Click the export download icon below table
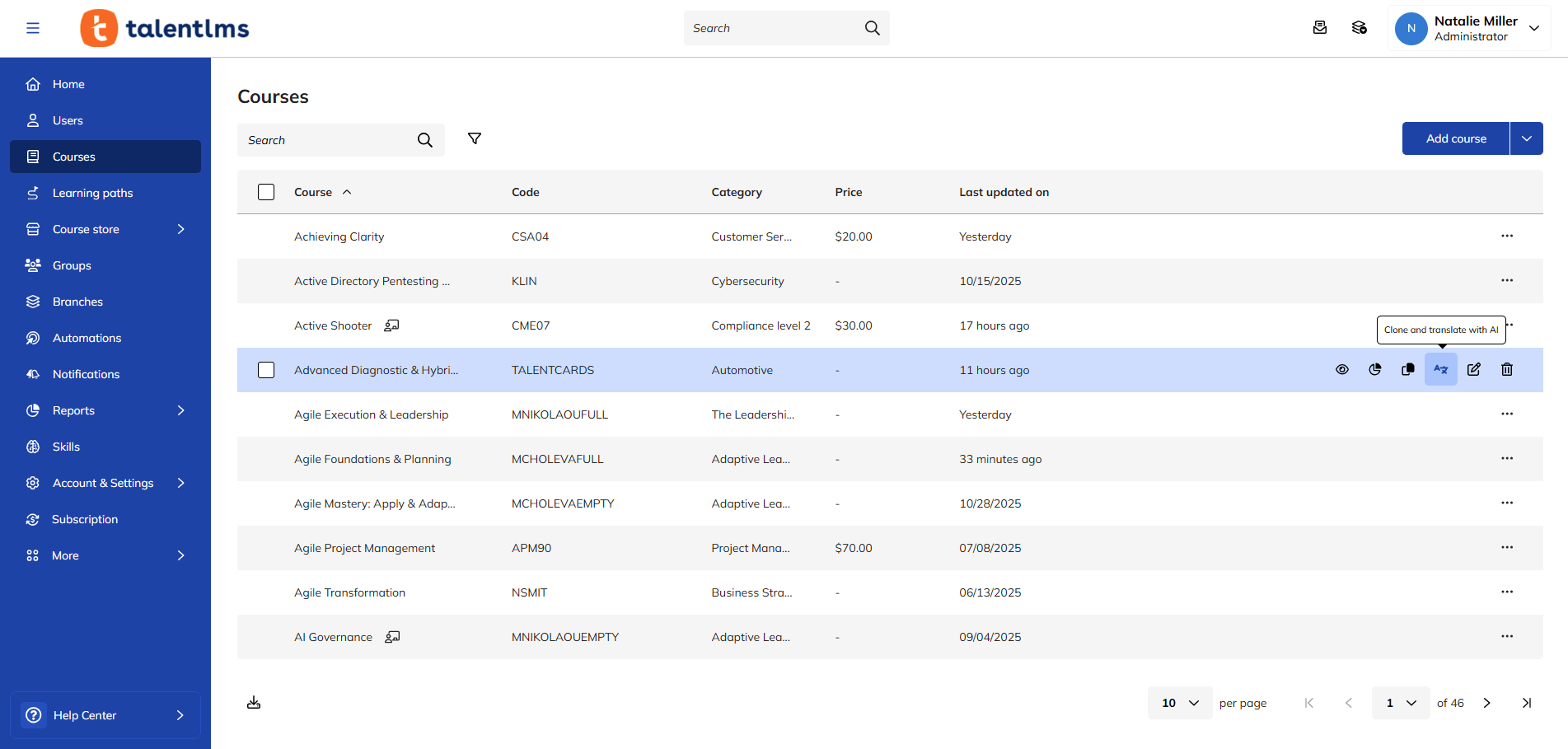 [254, 703]
